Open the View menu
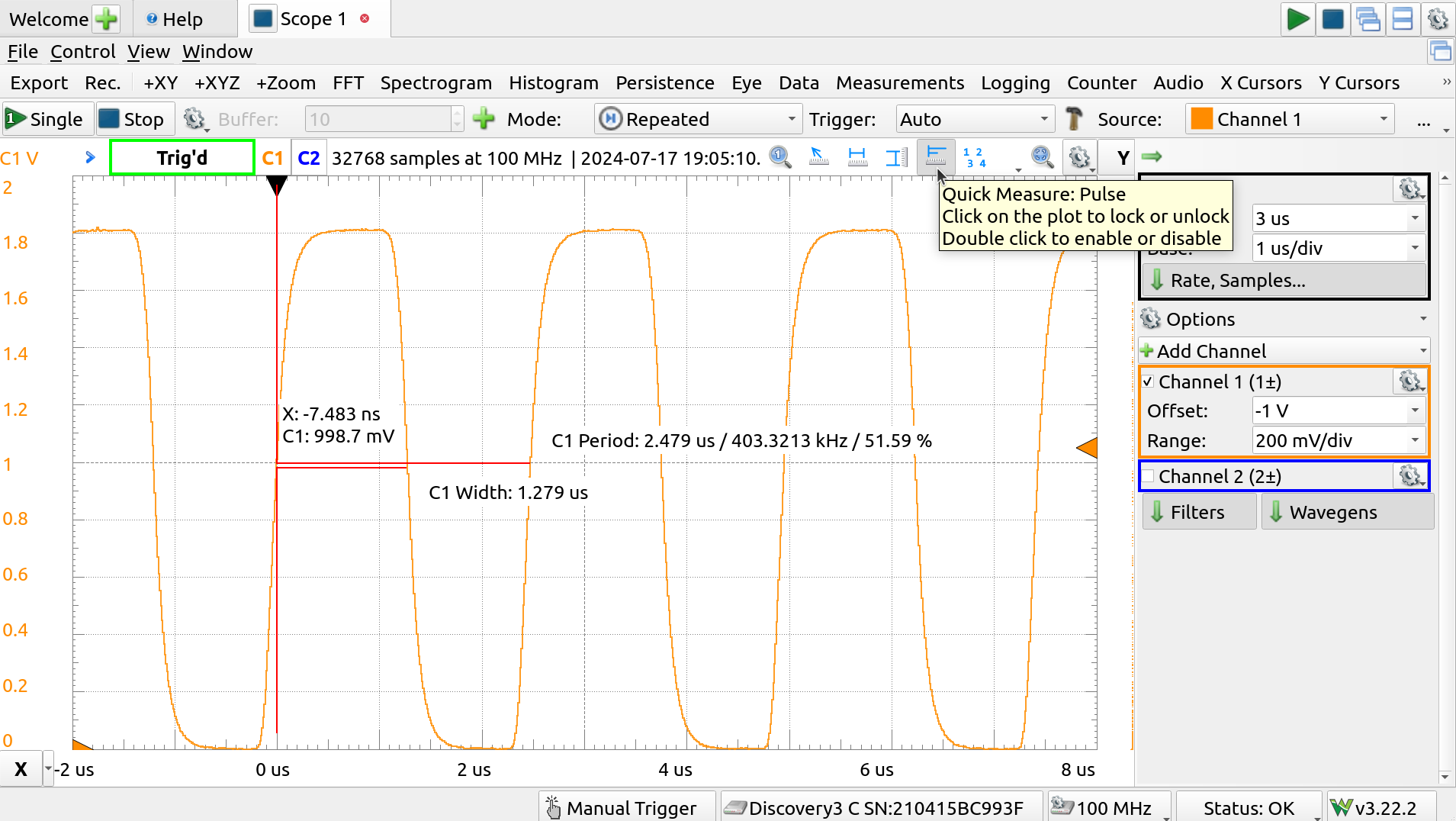Screen dimensions: 1456x821 point(148,51)
